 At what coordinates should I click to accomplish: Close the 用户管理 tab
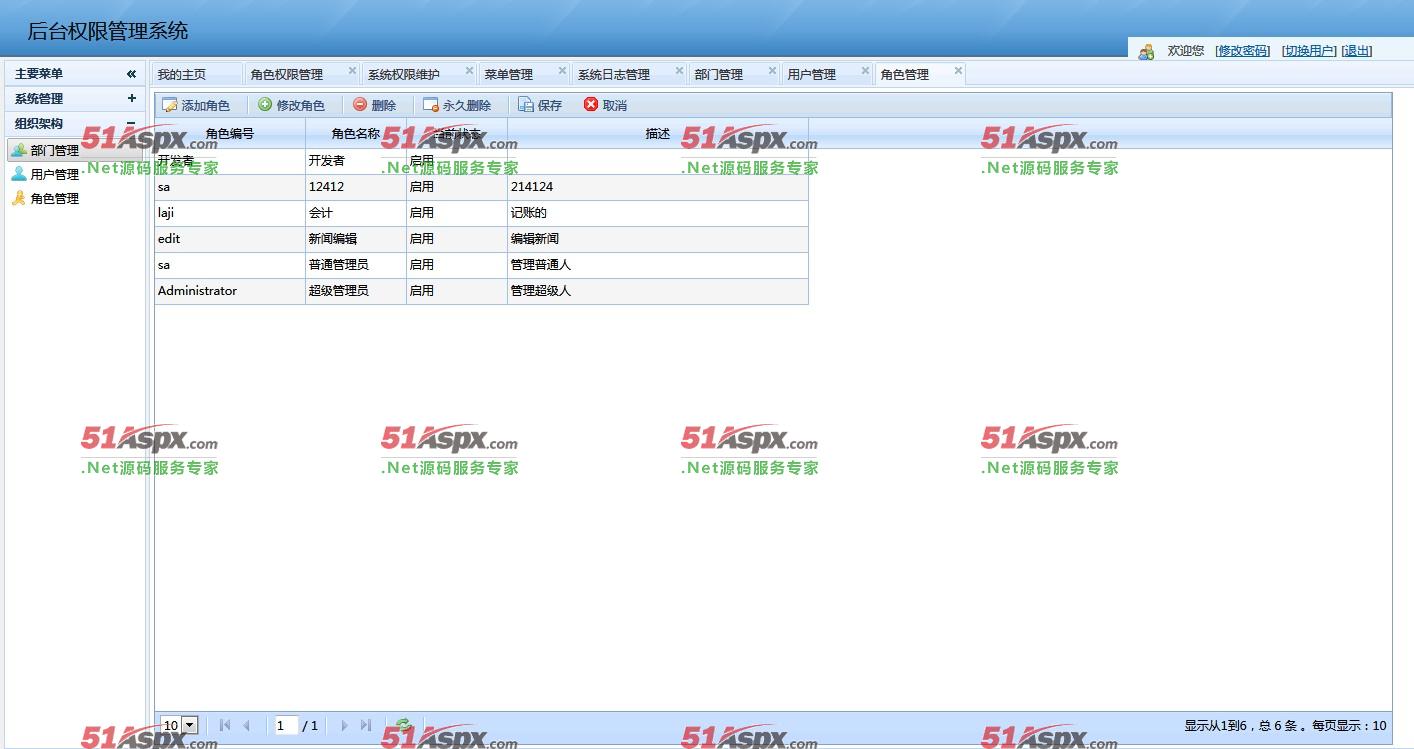[865, 71]
